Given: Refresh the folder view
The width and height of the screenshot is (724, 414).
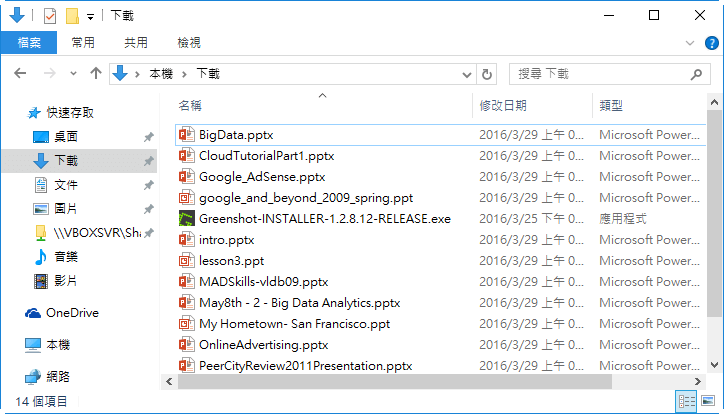Looking at the screenshot, I should point(487,74).
